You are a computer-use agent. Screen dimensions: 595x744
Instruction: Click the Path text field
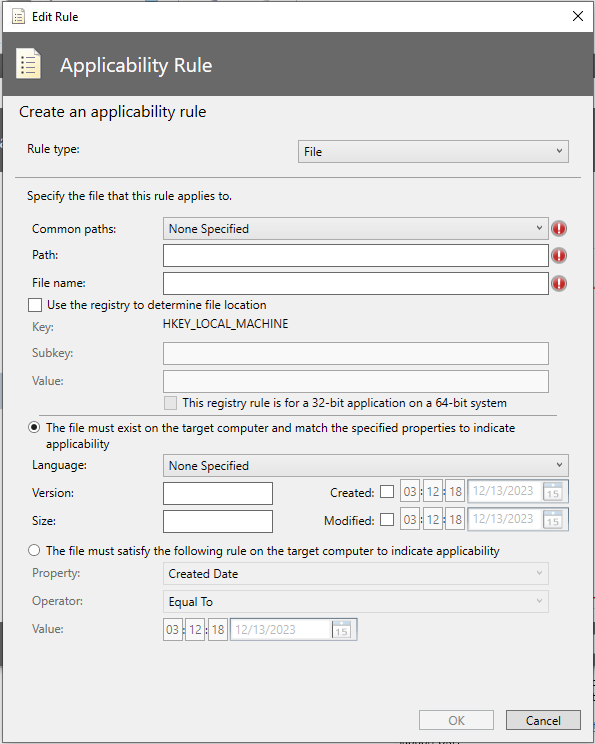[x=356, y=256]
